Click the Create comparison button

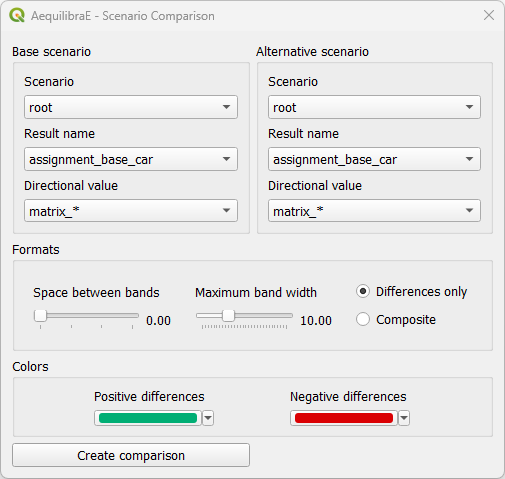click(131, 455)
